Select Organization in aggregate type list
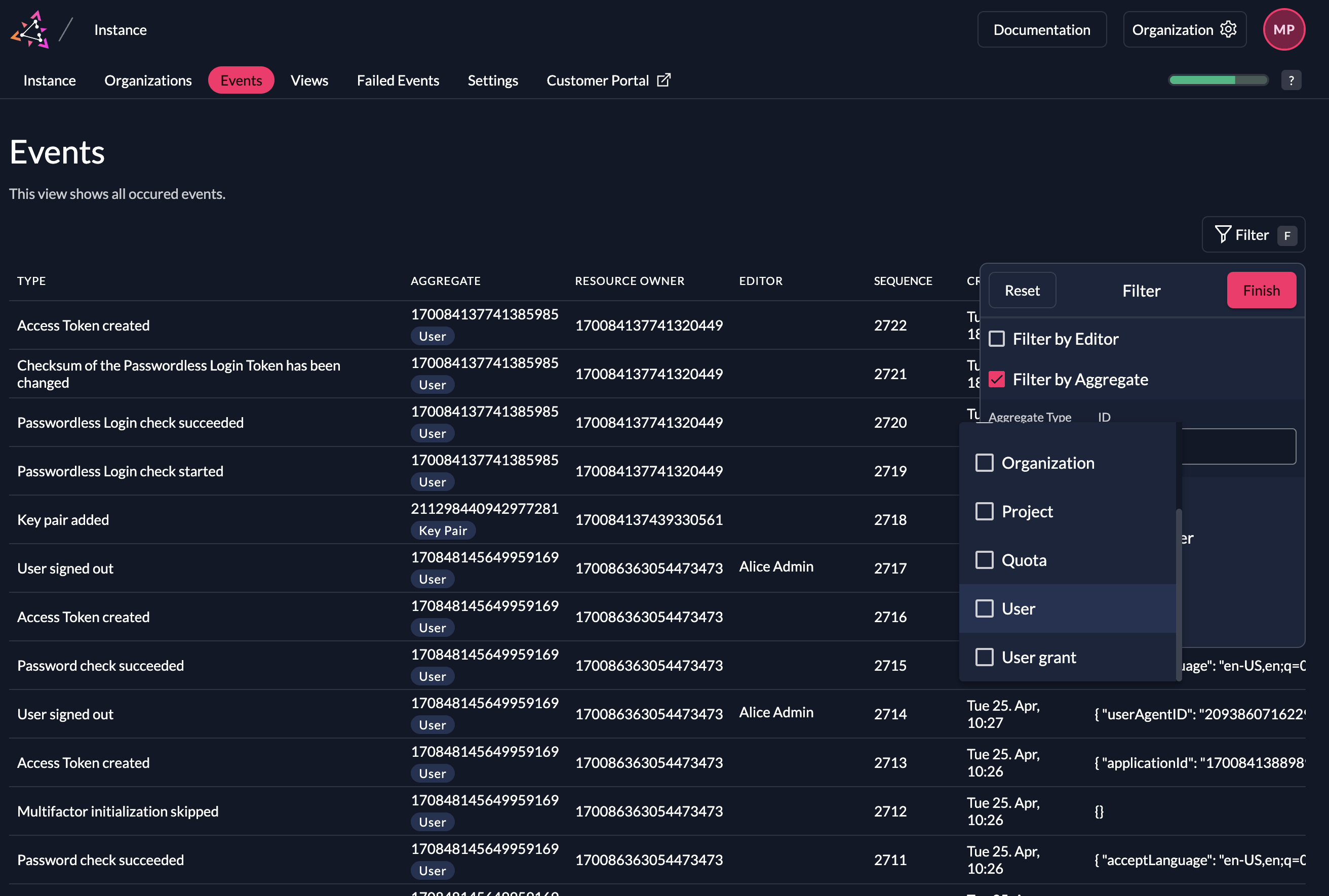Screen dimensions: 1329x896 pyautogui.click(x=984, y=463)
